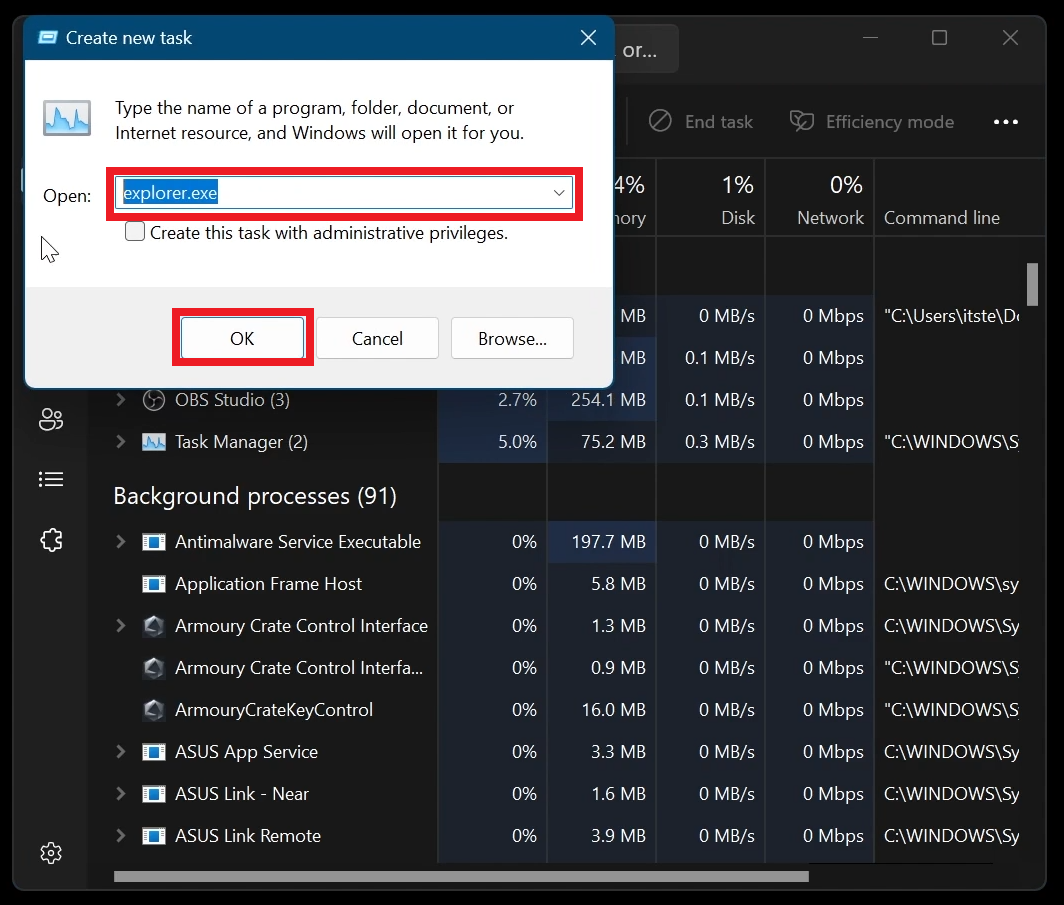Expand the ASUS App Service process
Screen dimensions: 1064x905
click(x=119, y=751)
